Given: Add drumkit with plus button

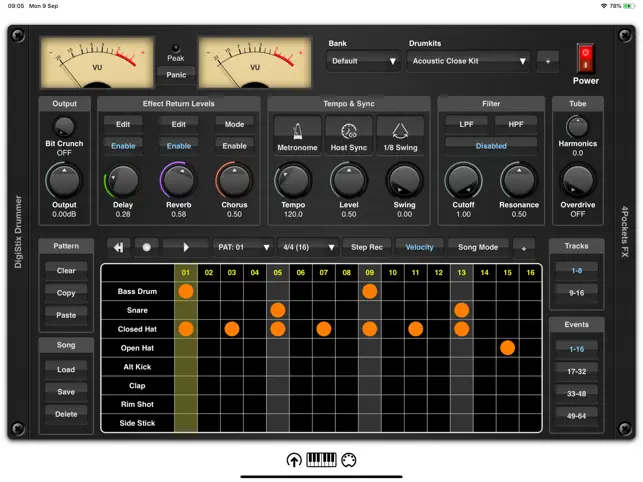Looking at the screenshot, I should [x=548, y=61].
